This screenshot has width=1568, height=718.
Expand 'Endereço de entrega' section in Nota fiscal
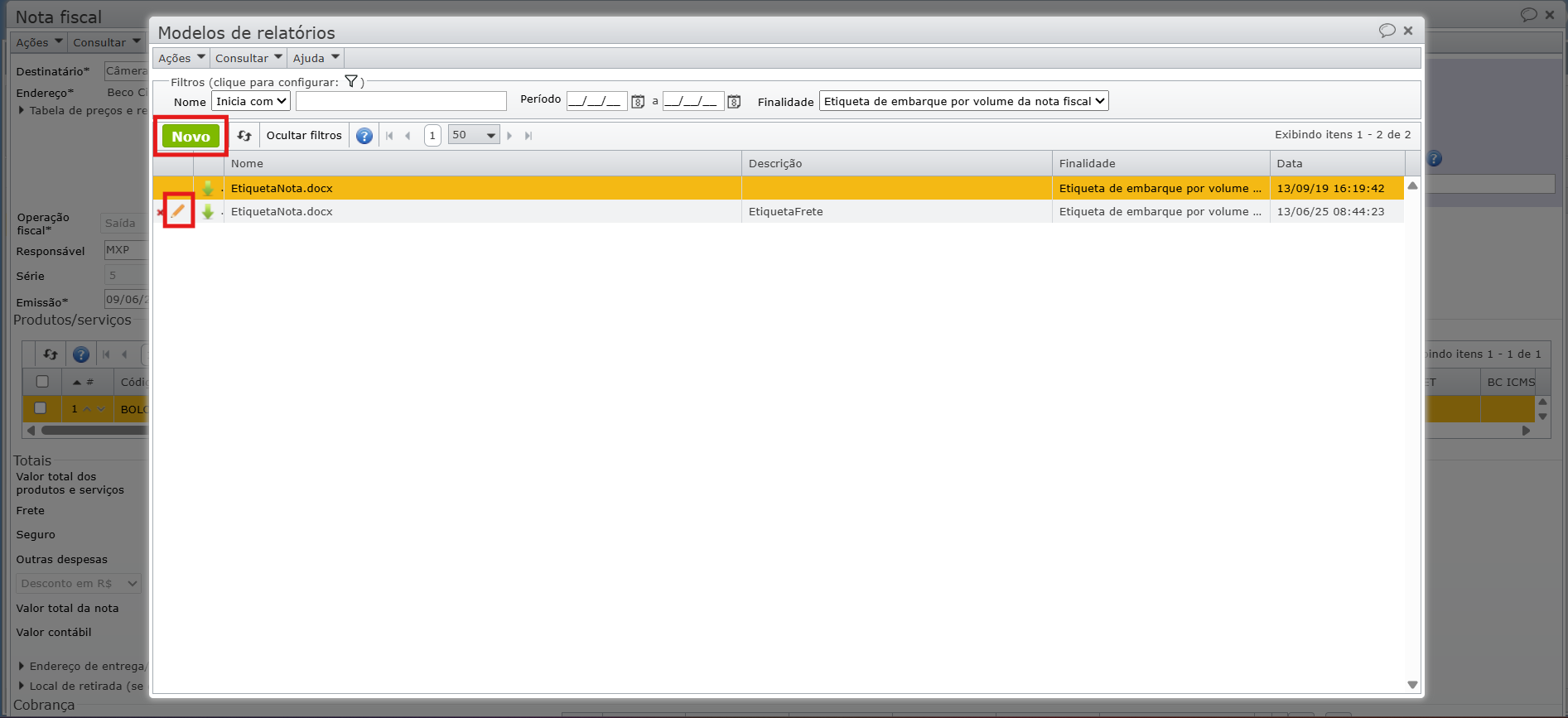coord(22,666)
